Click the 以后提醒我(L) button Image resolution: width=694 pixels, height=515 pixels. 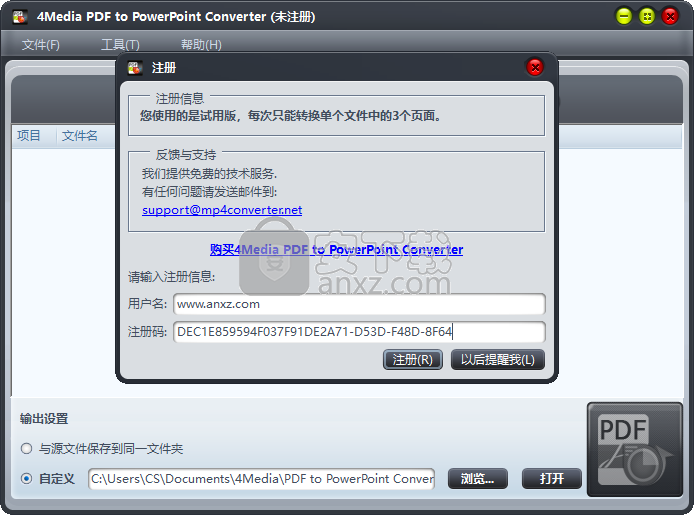click(x=497, y=360)
